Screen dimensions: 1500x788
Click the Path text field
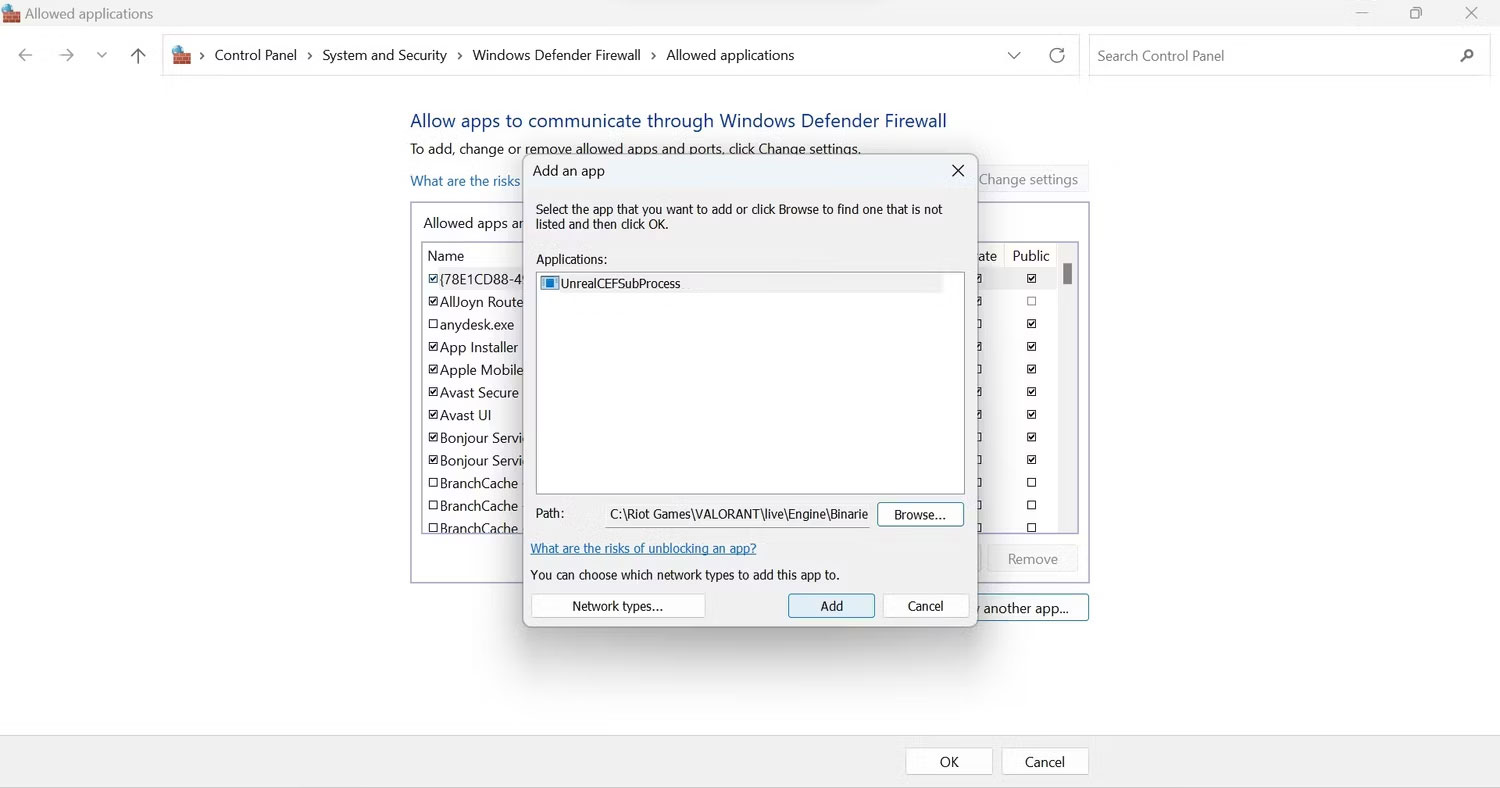(x=739, y=514)
